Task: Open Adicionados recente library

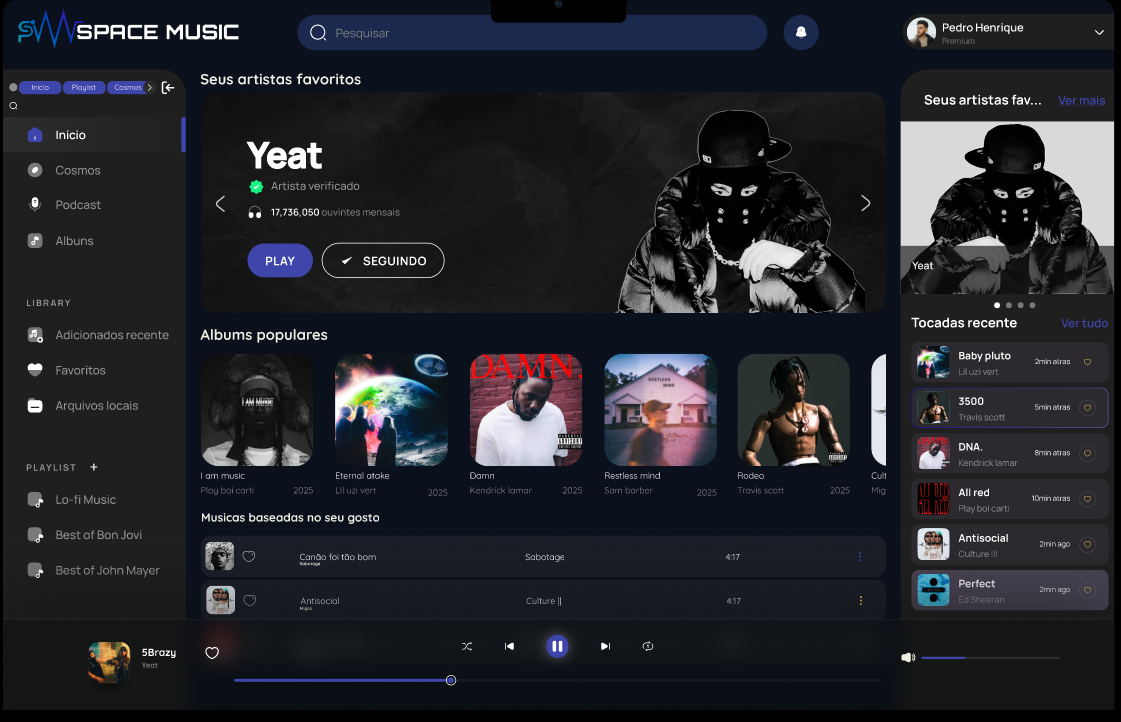Action: [98, 335]
